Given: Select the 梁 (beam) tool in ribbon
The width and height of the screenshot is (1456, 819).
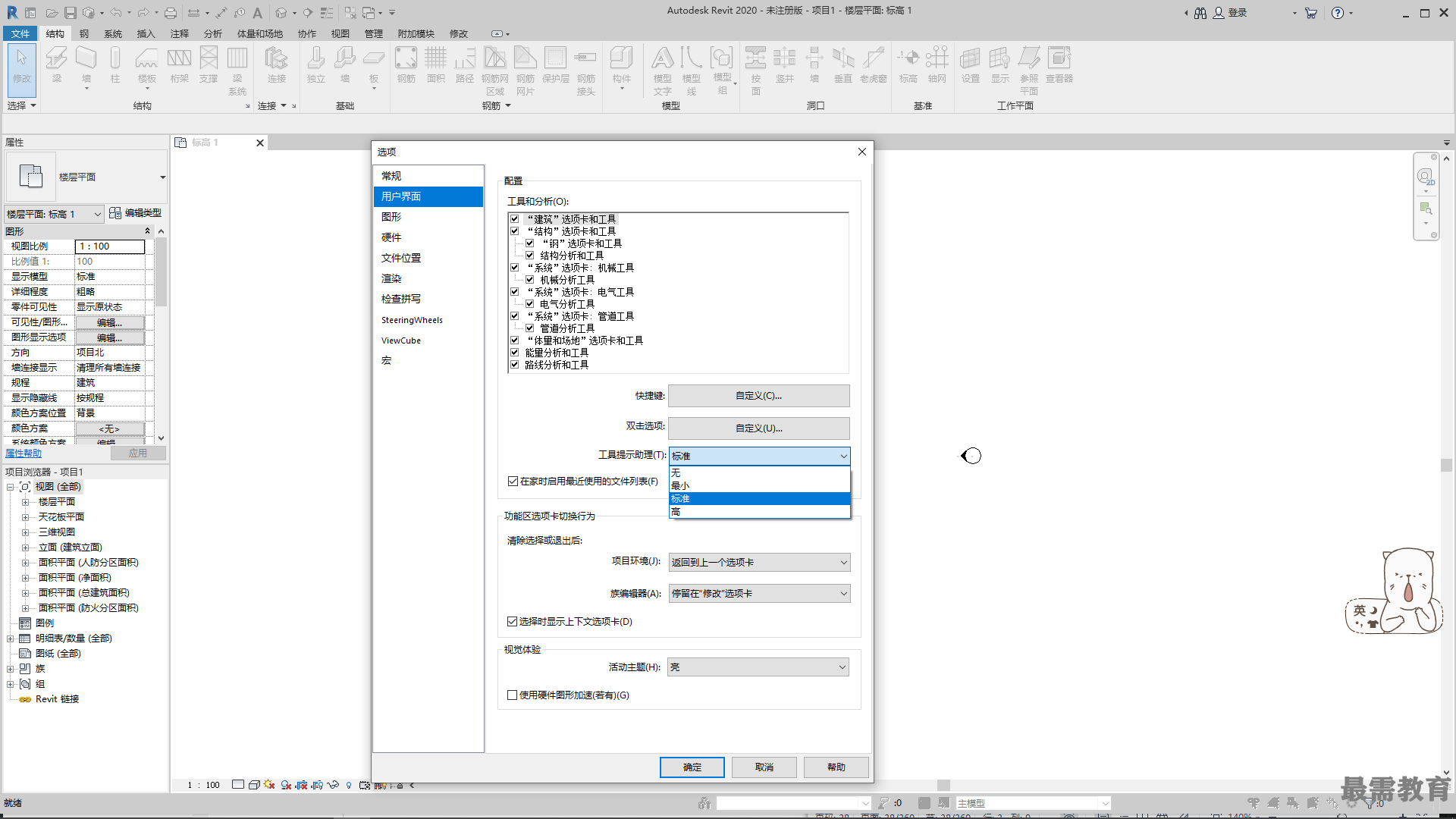Looking at the screenshot, I should coord(57,64).
